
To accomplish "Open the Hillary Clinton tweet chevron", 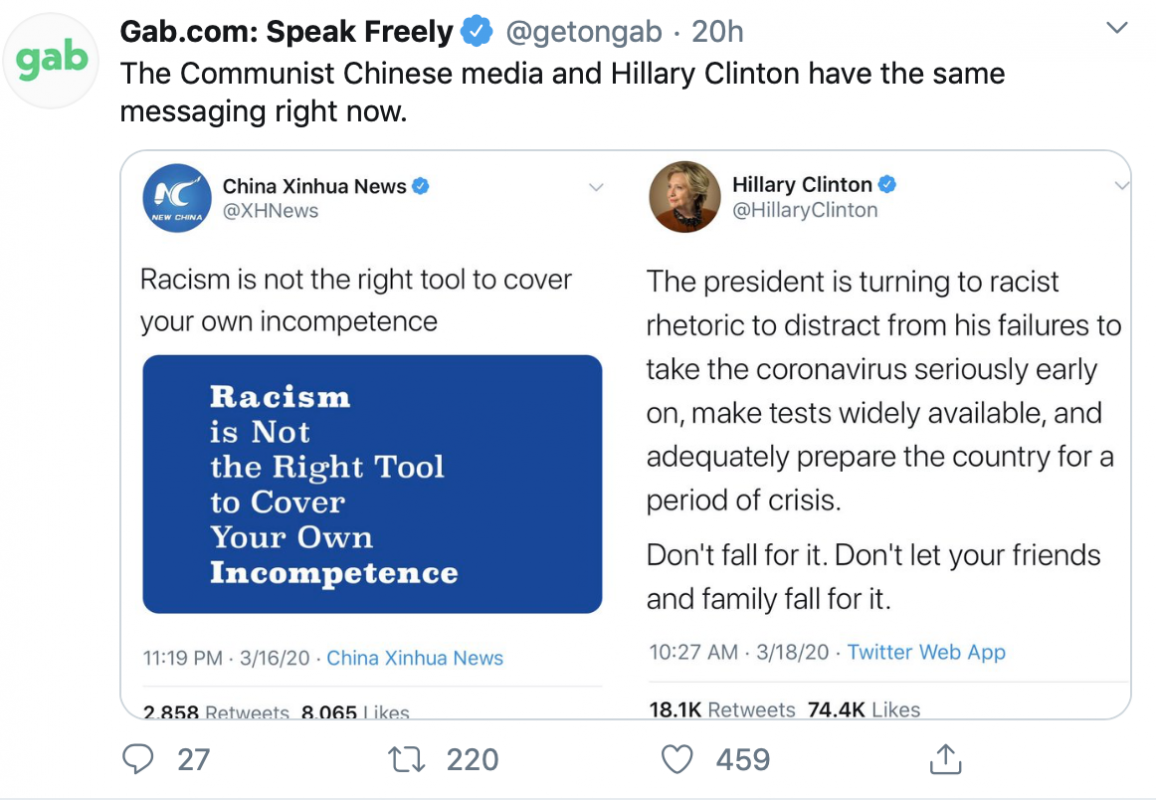I will [1122, 186].
